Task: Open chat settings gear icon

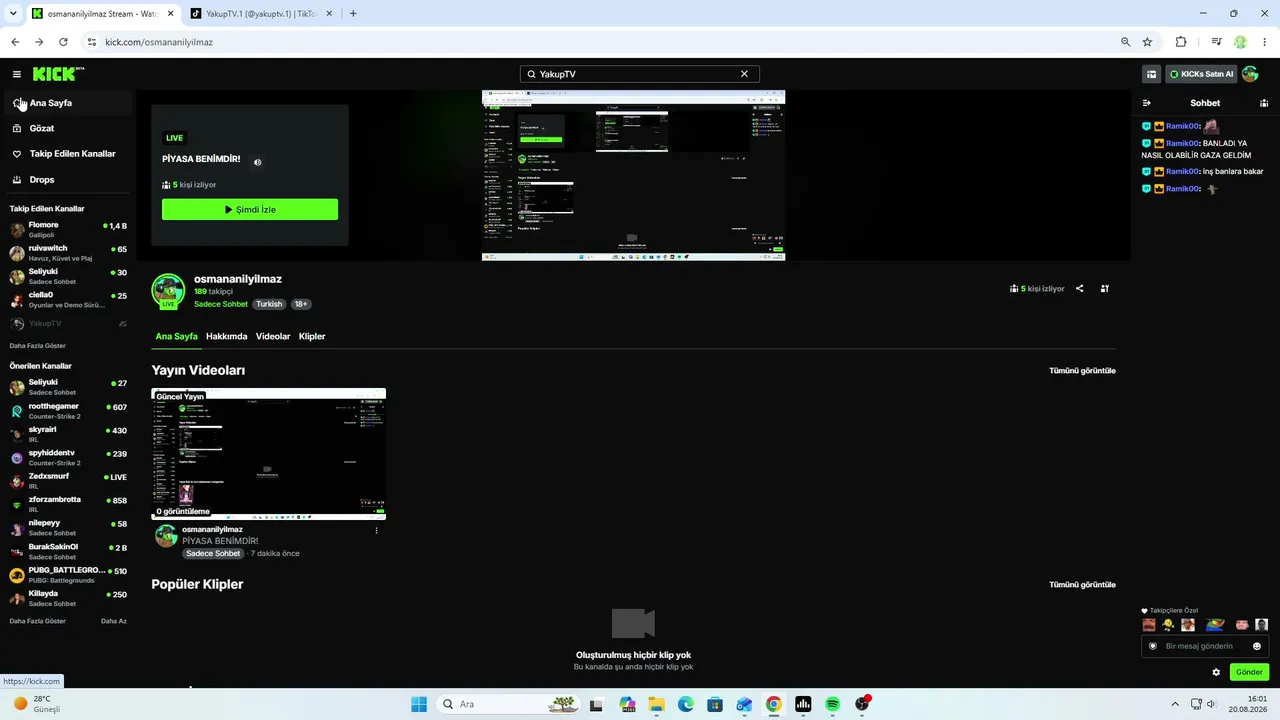Action: coord(1216,672)
